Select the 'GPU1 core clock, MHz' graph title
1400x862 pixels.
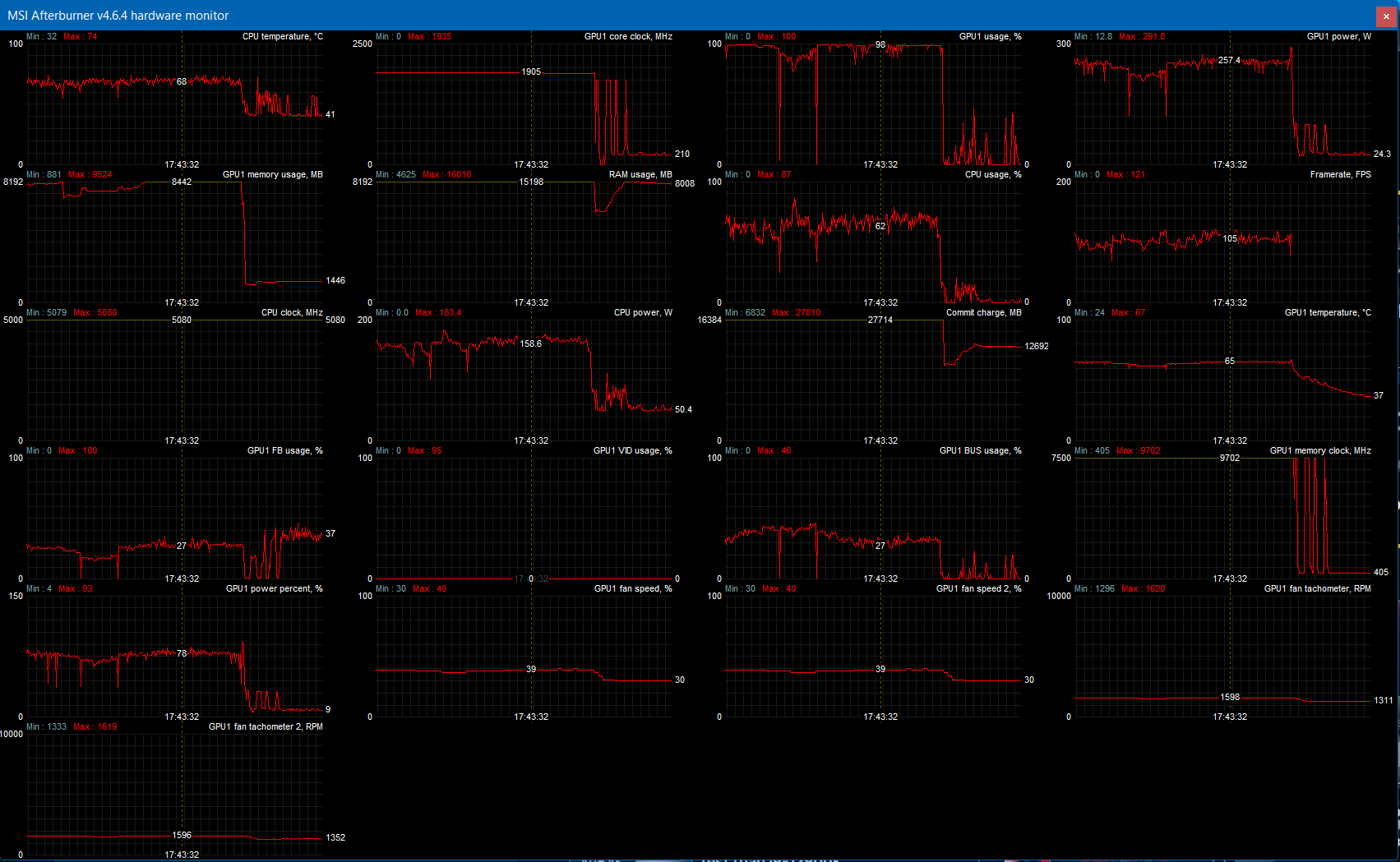[x=628, y=36]
